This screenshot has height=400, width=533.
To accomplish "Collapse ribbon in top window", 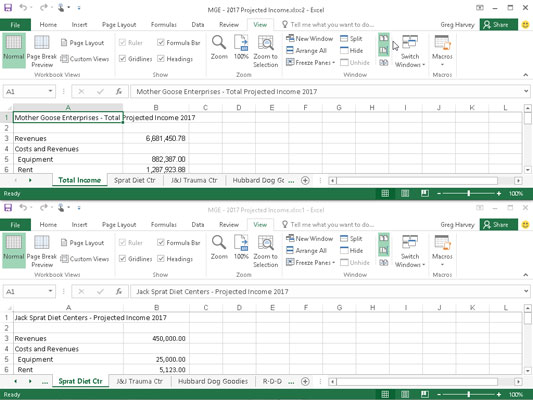I will (x=526, y=75).
